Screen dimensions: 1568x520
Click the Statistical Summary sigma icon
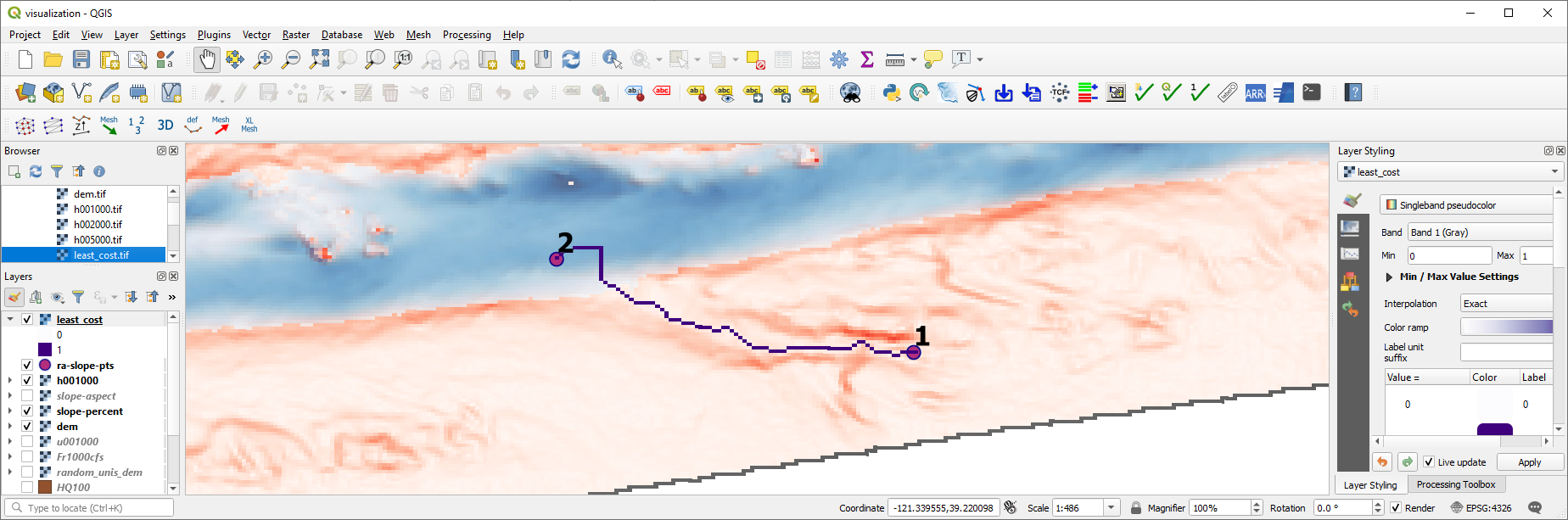click(x=866, y=59)
